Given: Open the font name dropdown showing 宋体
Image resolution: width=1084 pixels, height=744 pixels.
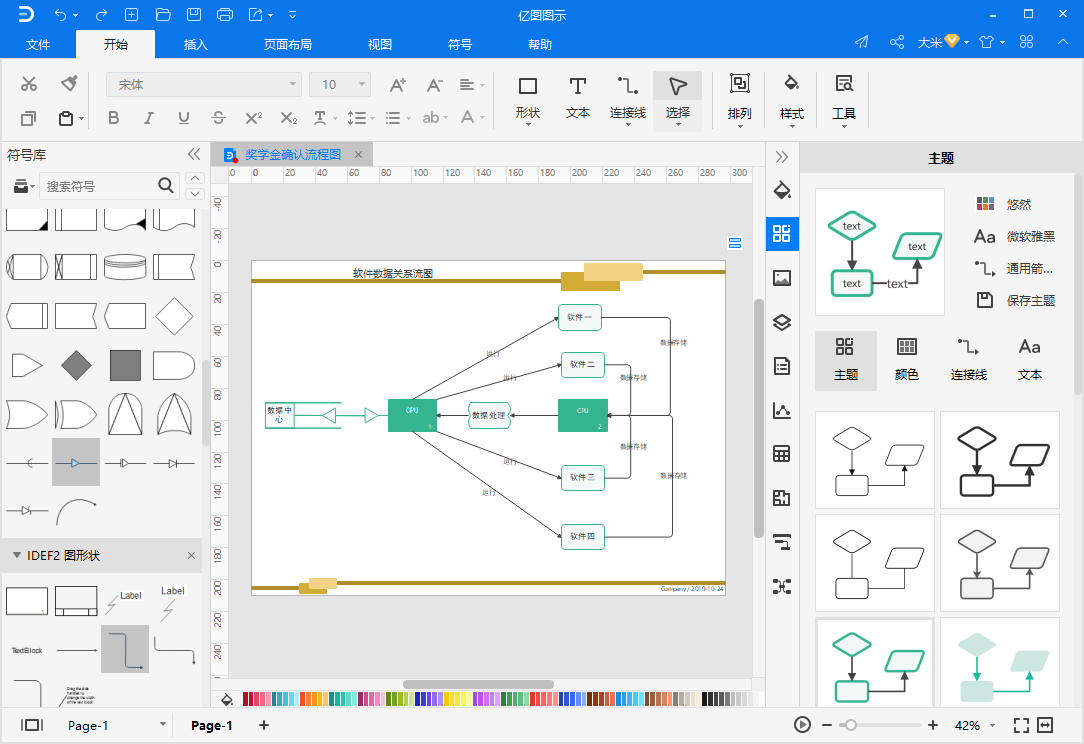Looking at the screenshot, I should coord(203,85).
